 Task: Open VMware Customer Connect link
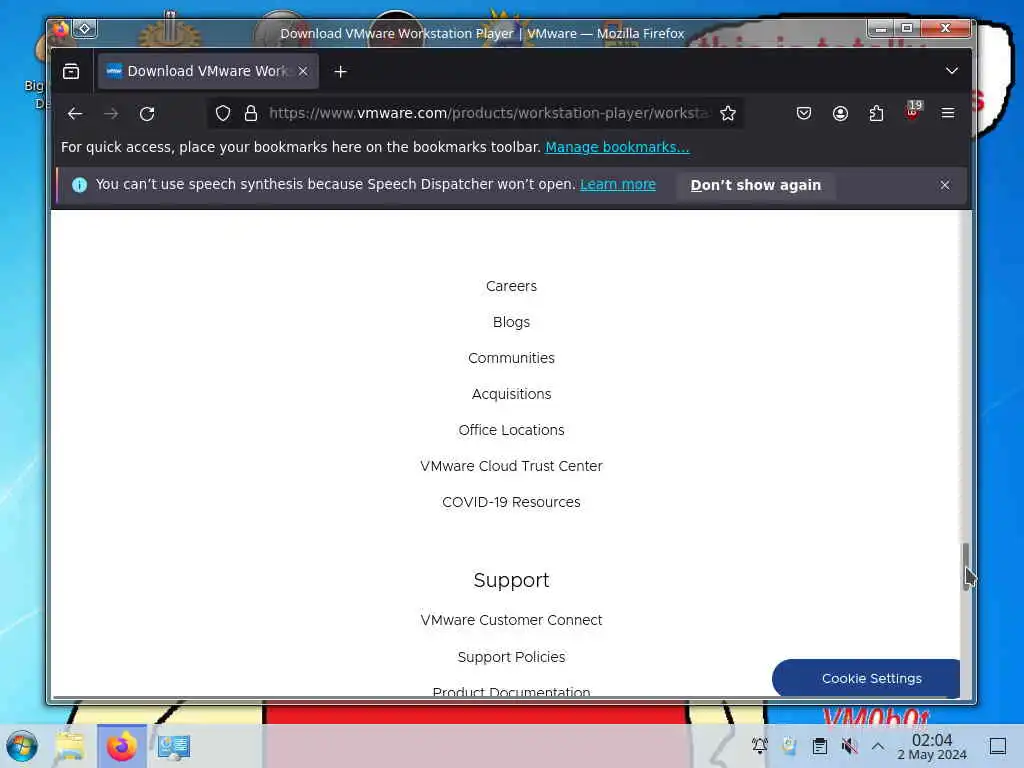tap(511, 620)
